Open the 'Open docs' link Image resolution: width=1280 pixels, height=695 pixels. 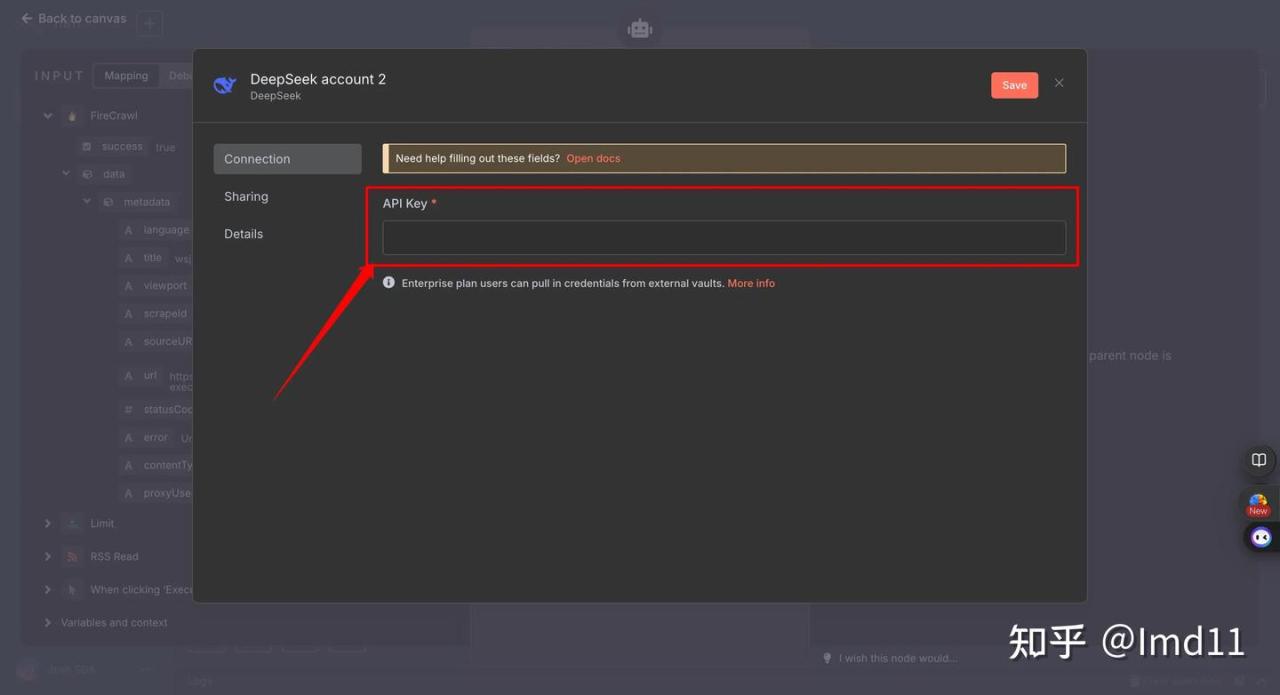[593, 159]
